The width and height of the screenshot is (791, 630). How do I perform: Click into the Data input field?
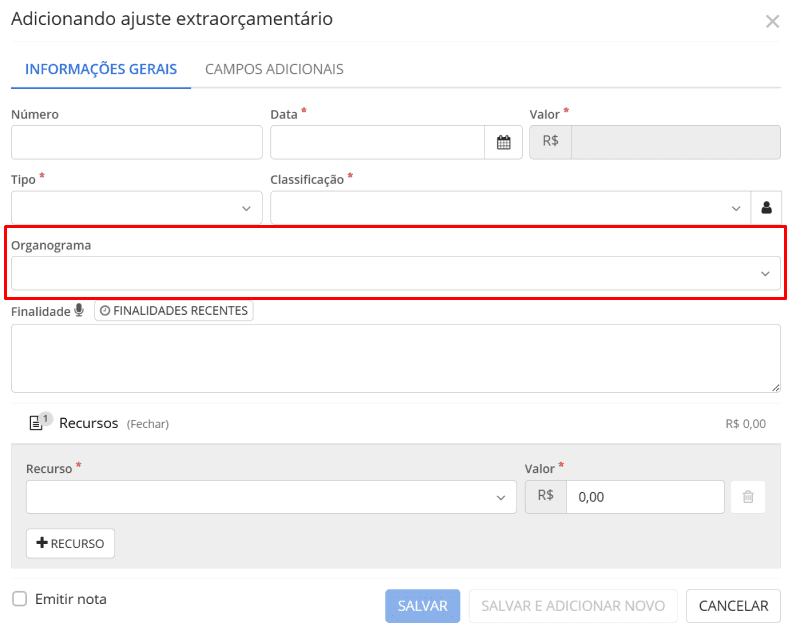click(x=377, y=142)
